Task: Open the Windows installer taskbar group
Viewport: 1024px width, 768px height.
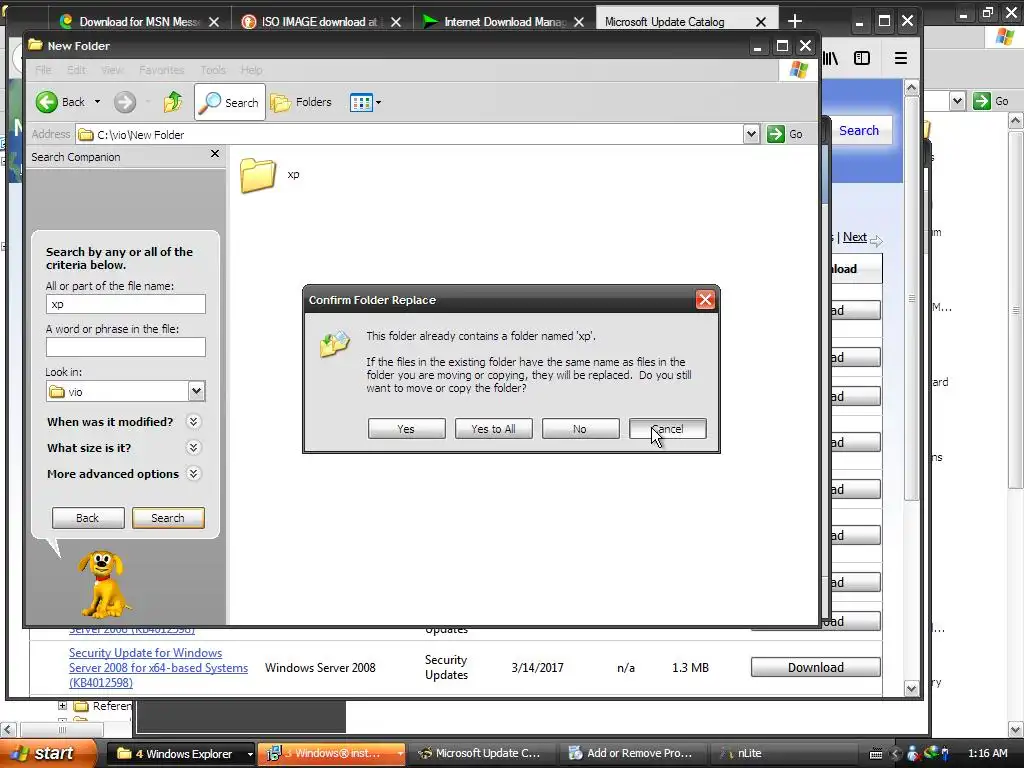Action: tap(332, 753)
